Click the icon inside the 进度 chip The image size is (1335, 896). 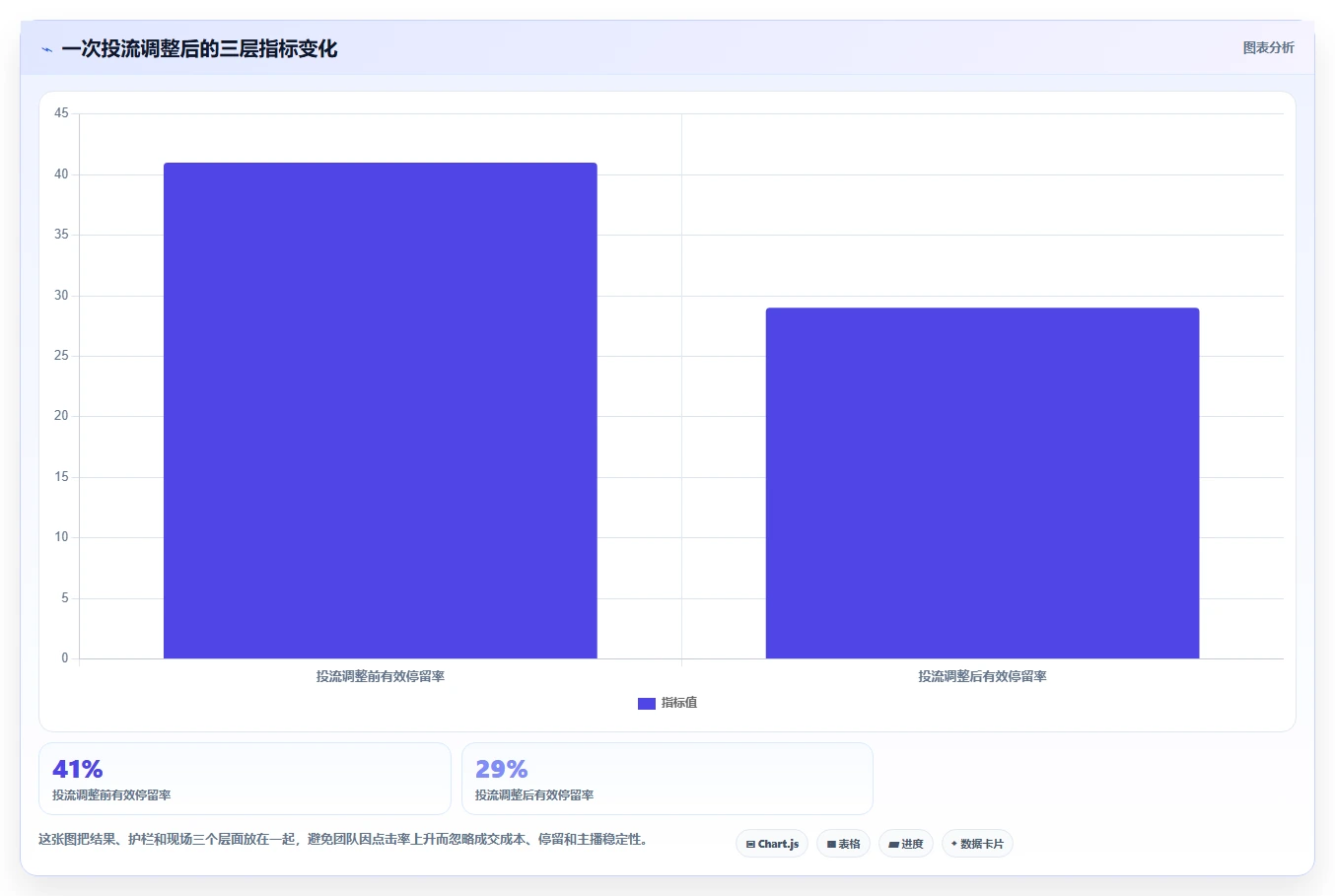click(x=893, y=845)
